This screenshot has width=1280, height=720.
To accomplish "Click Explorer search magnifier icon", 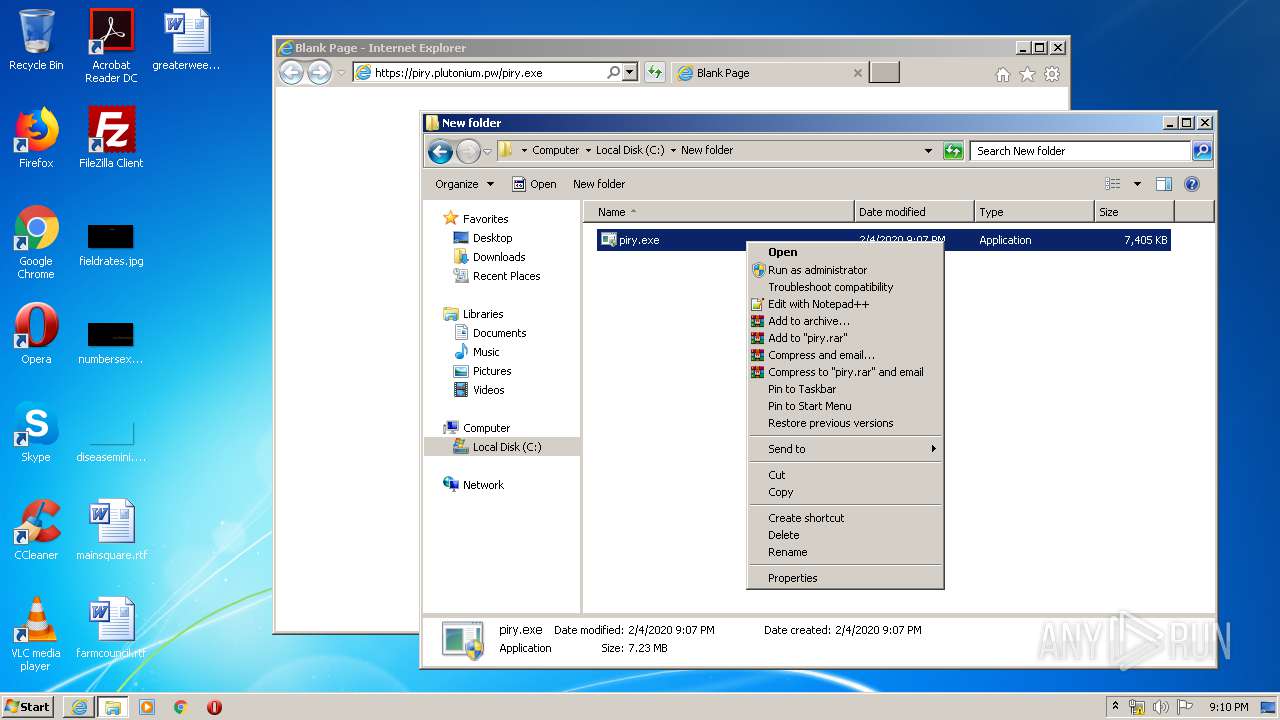I will tap(1202, 151).
